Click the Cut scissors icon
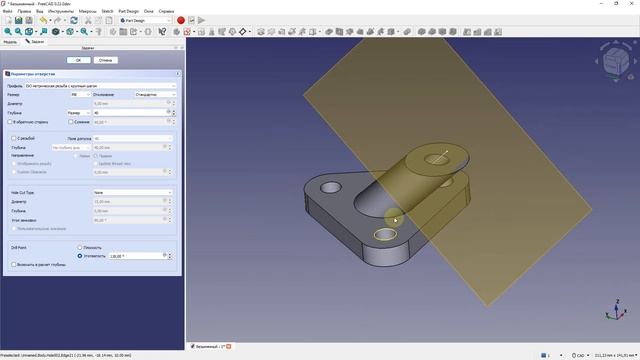The height and width of the screenshot is (360, 640). (88, 20)
